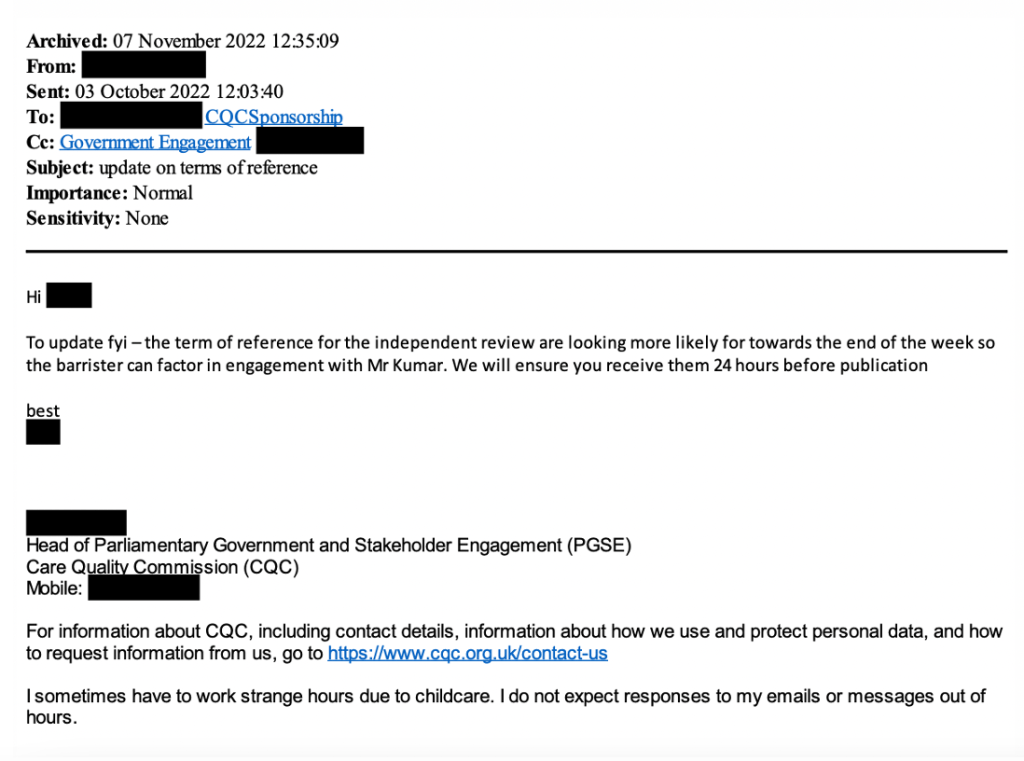
Task: Click the redacted mobile number
Action: coord(144,588)
